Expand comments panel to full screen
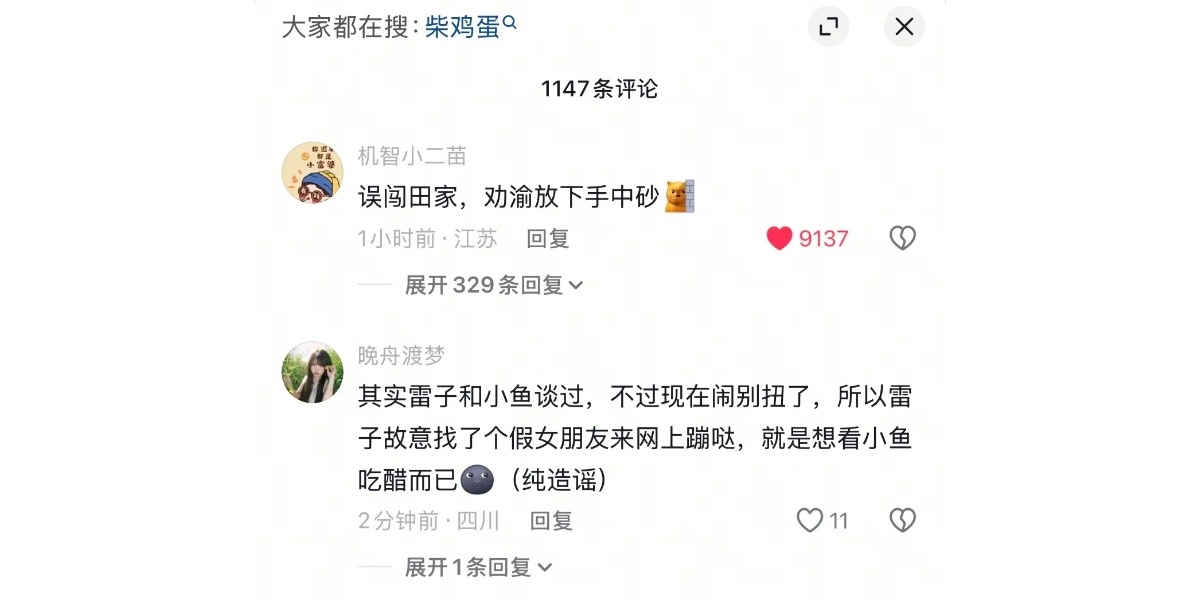Viewport: 1200px width, 600px height. (828, 27)
